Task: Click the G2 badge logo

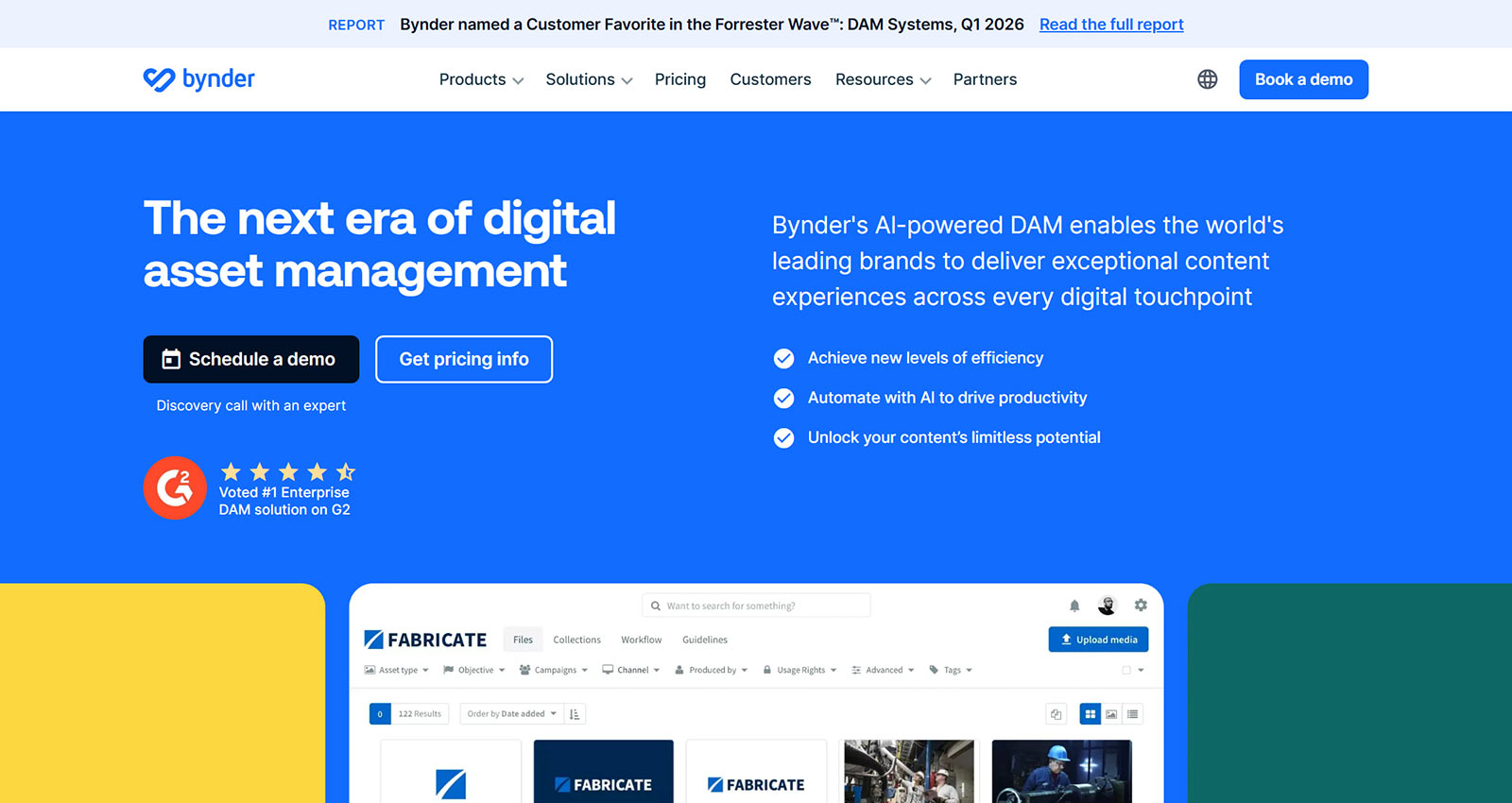Action: (x=175, y=487)
